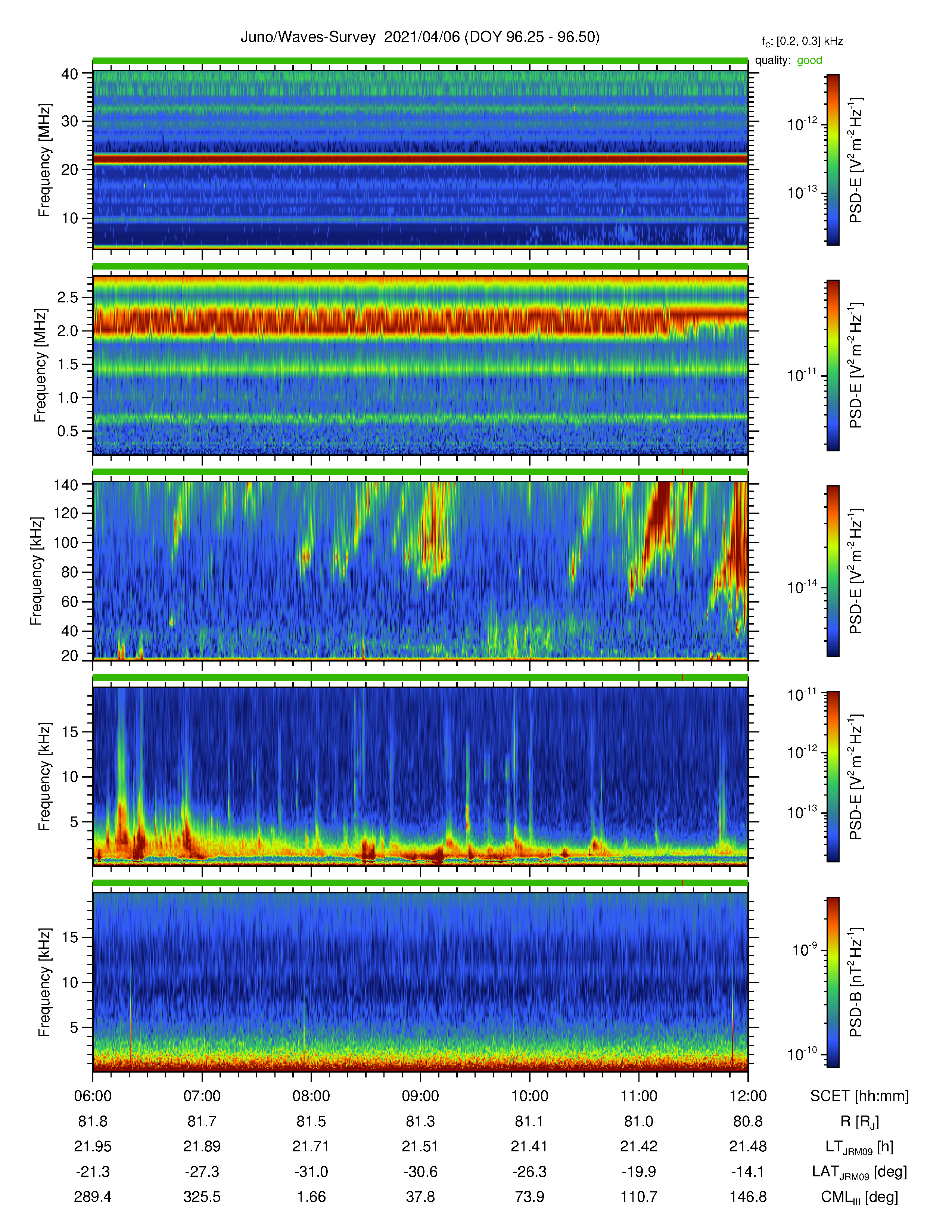Image resolution: width=952 pixels, height=1232 pixels.
Task: Click the red tick in the third panel quality bar
Action: pyautogui.click(x=682, y=472)
